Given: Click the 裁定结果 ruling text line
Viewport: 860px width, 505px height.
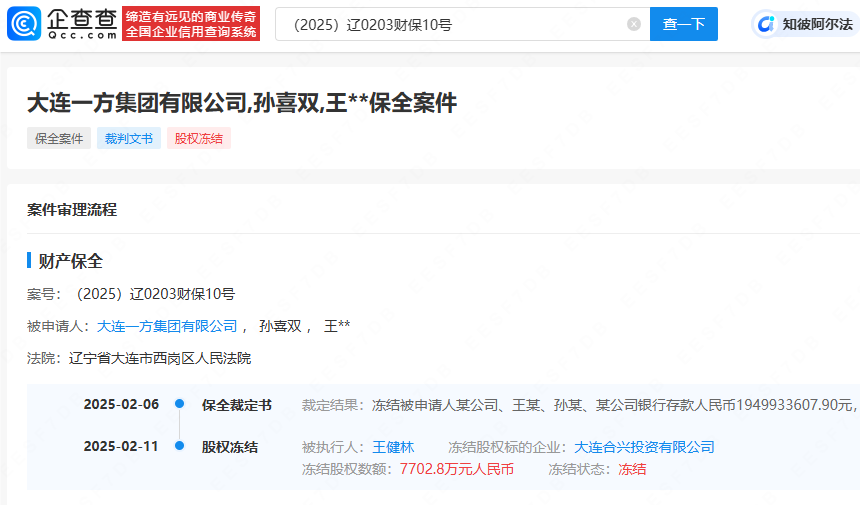Looking at the screenshot, I should pyautogui.click(x=580, y=405).
